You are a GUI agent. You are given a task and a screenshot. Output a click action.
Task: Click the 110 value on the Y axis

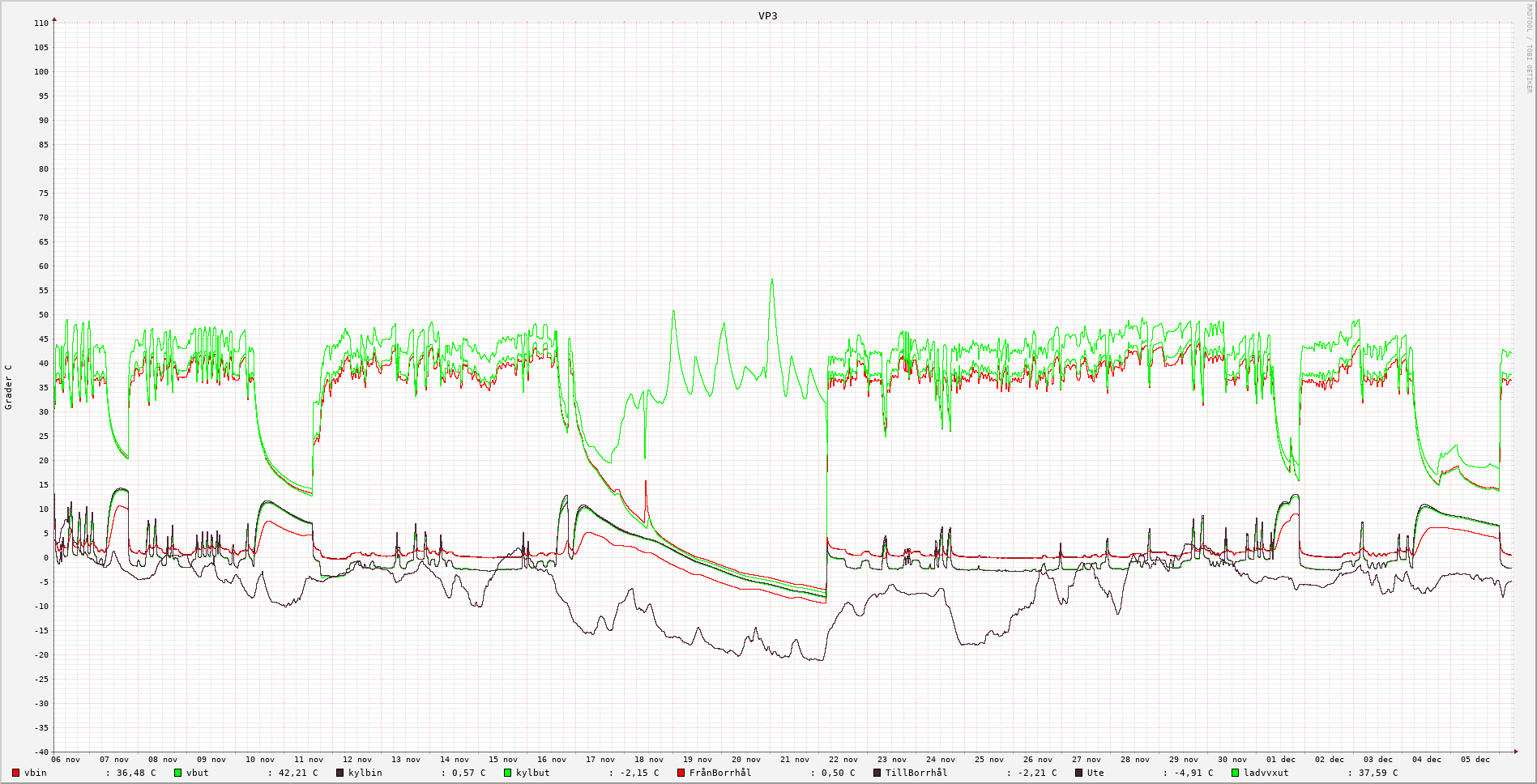[x=41, y=23]
